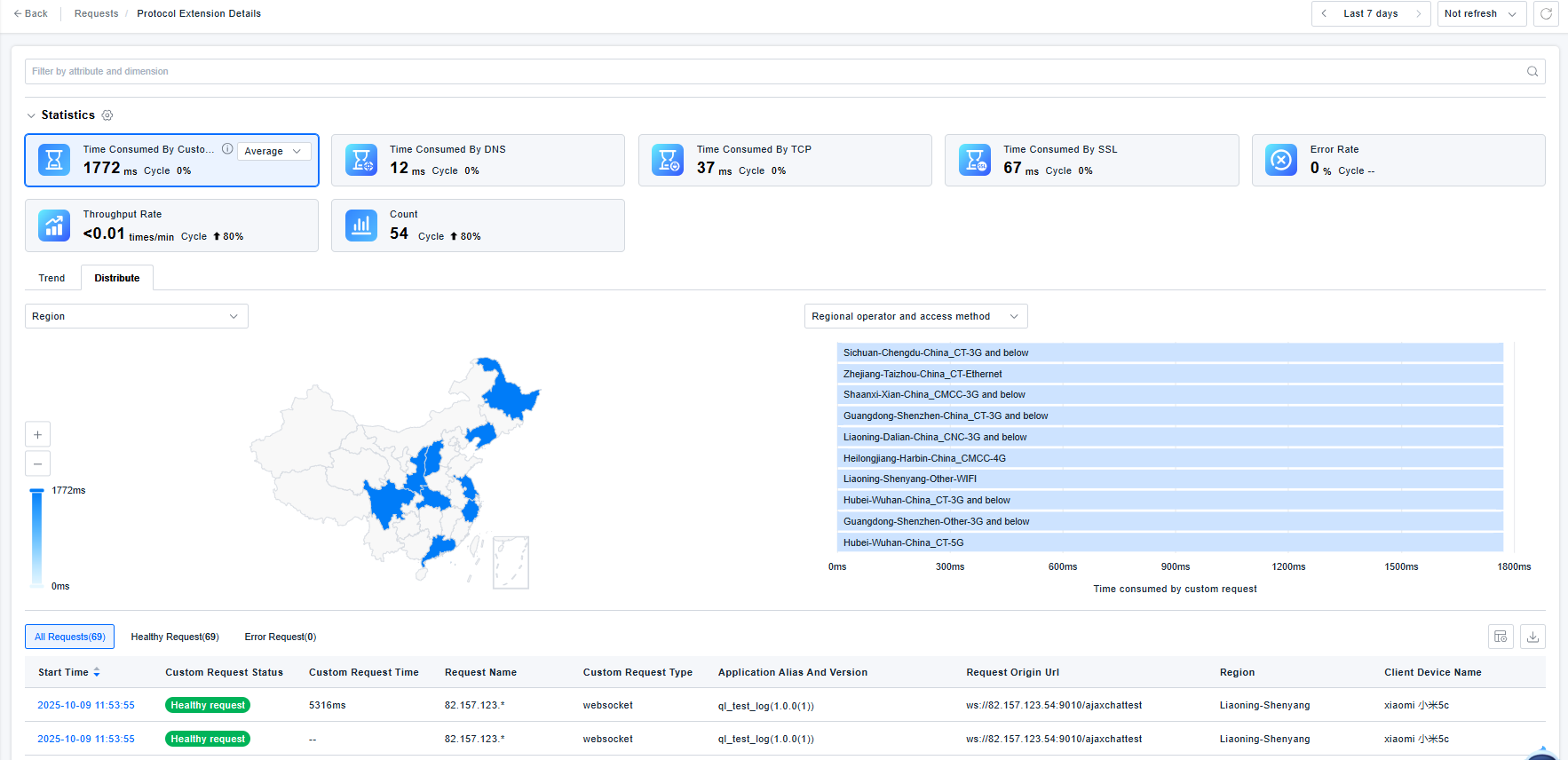Click map zoom out minus button
1568x760 pixels.
[x=37, y=463]
